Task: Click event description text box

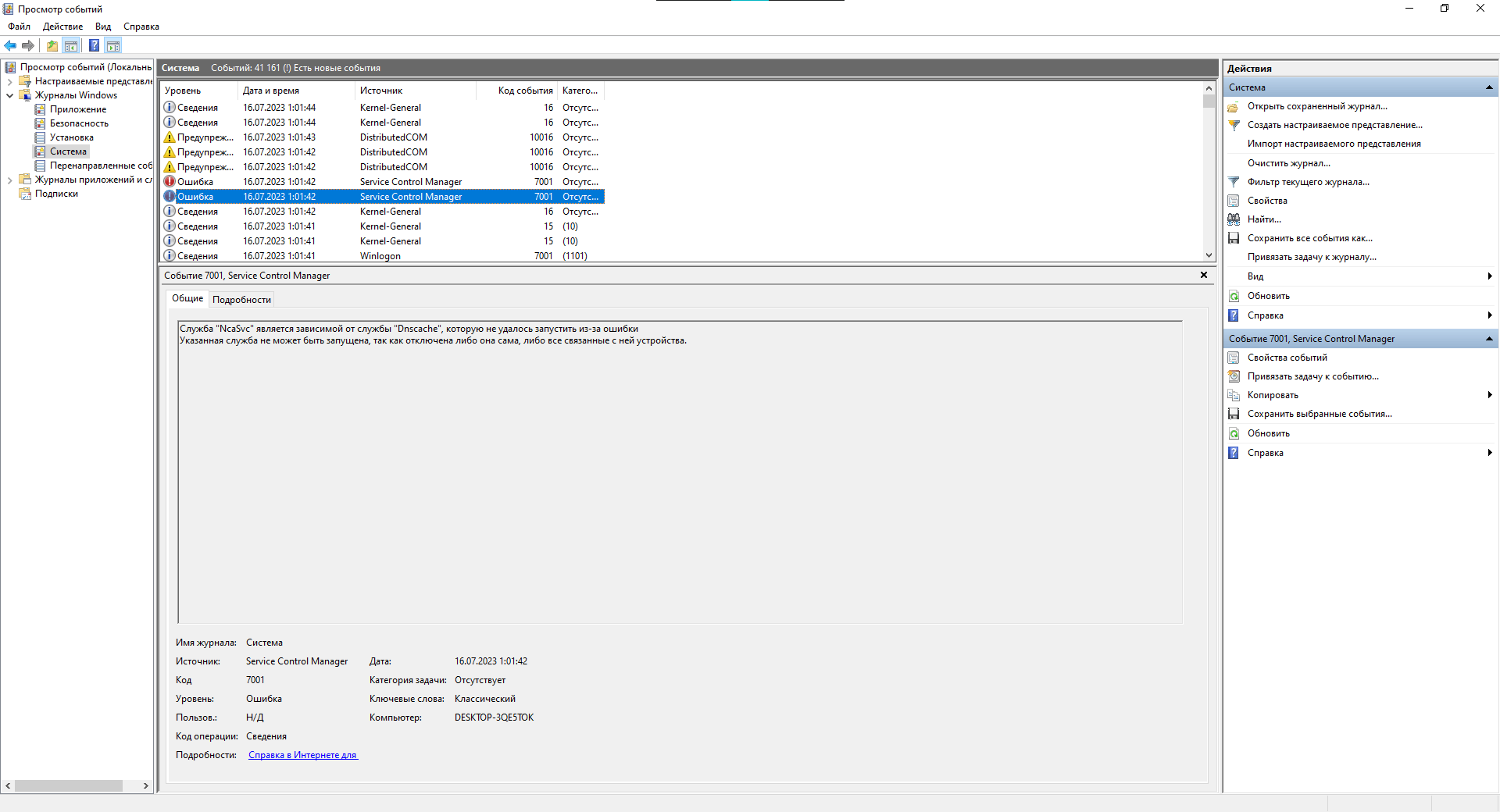Action: pyautogui.click(x=680, y=472)
